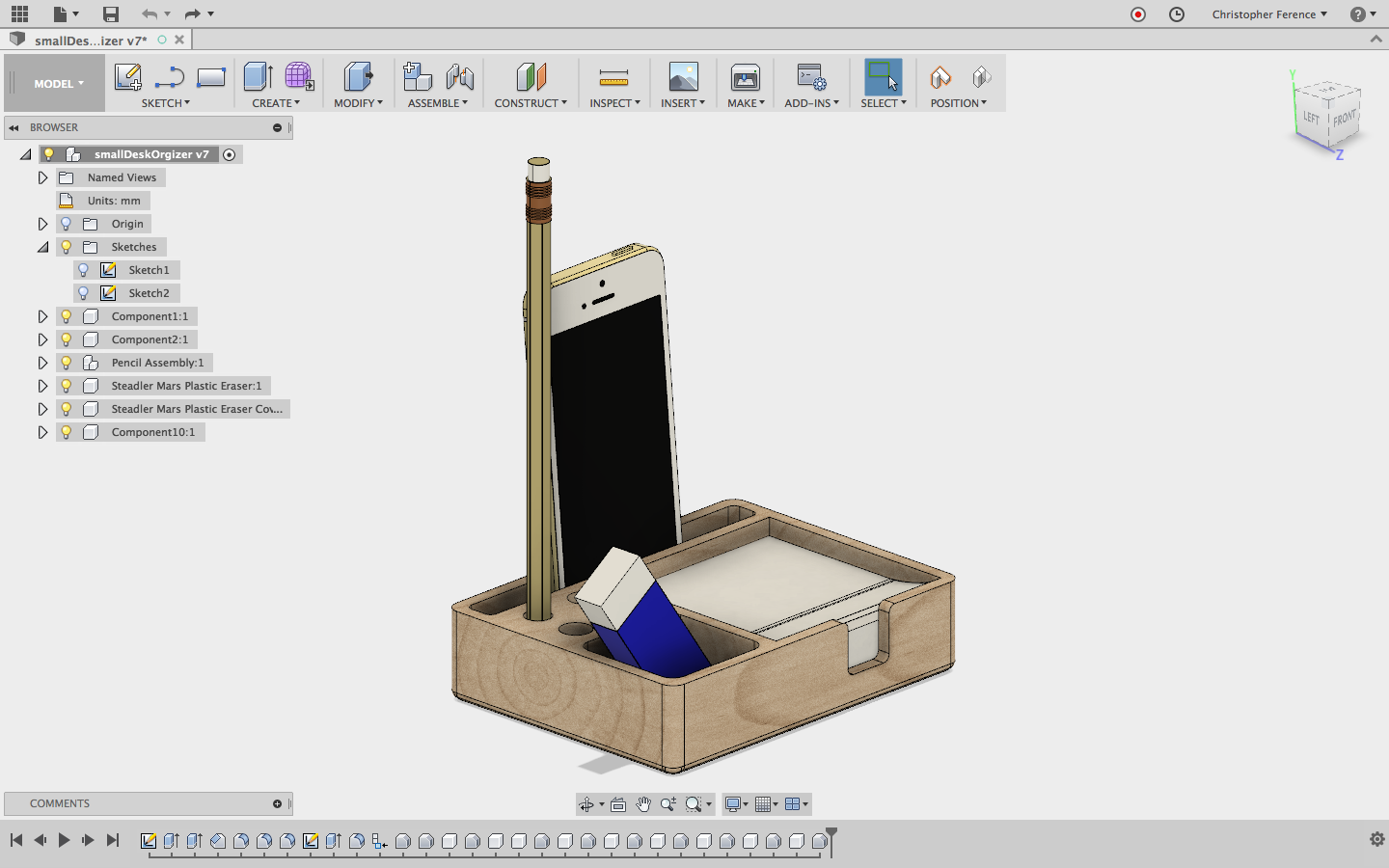
Task: Open the CONSTRUCT menu
Action: [x=531, y=103]
